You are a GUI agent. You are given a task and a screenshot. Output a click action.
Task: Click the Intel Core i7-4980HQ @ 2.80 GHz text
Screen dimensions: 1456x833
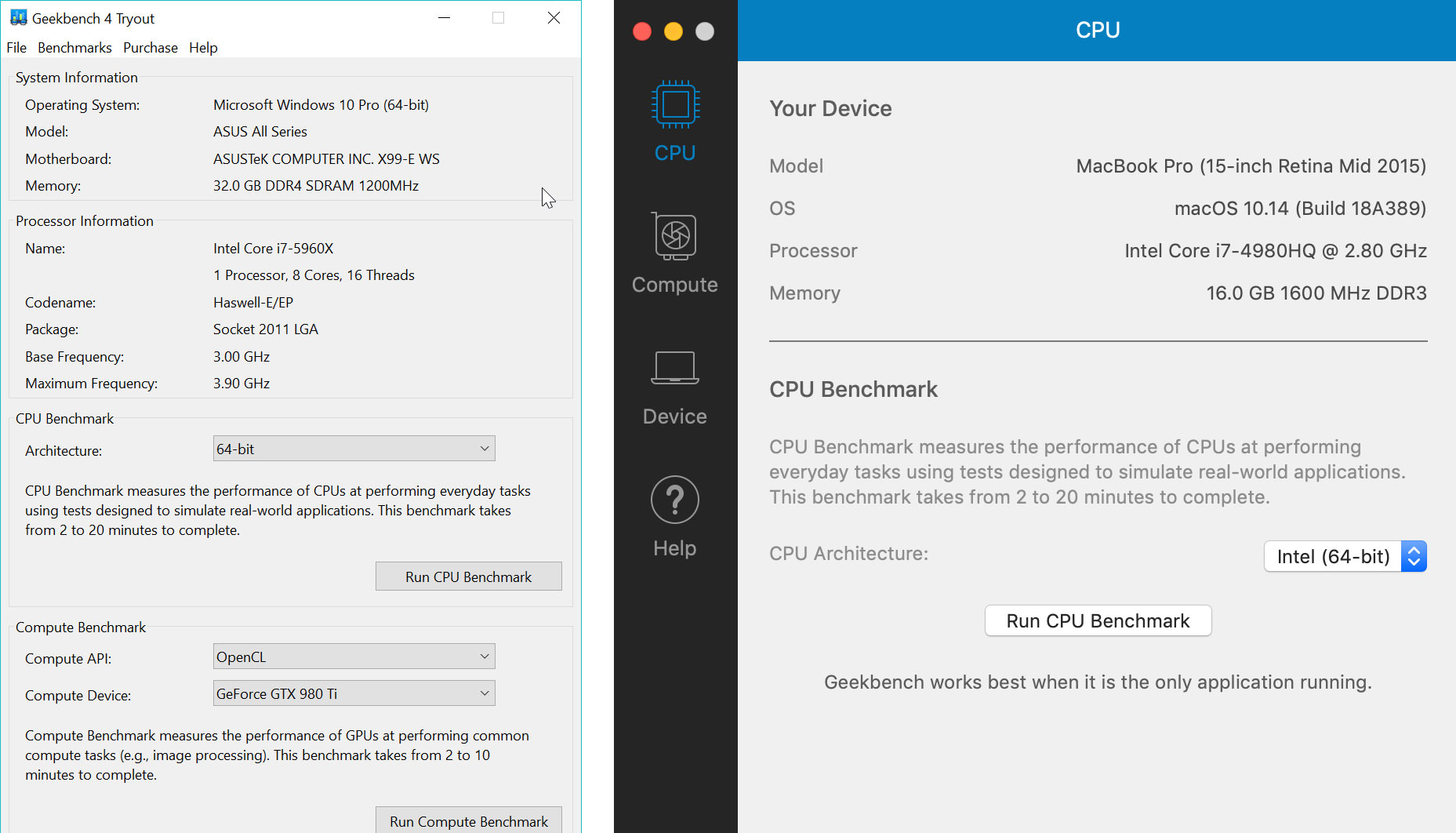1276,251
